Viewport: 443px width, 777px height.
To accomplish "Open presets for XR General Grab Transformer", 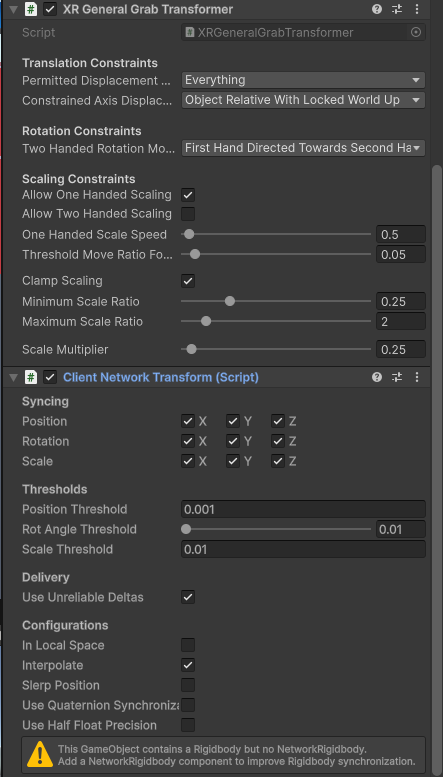I will [397, 9].
